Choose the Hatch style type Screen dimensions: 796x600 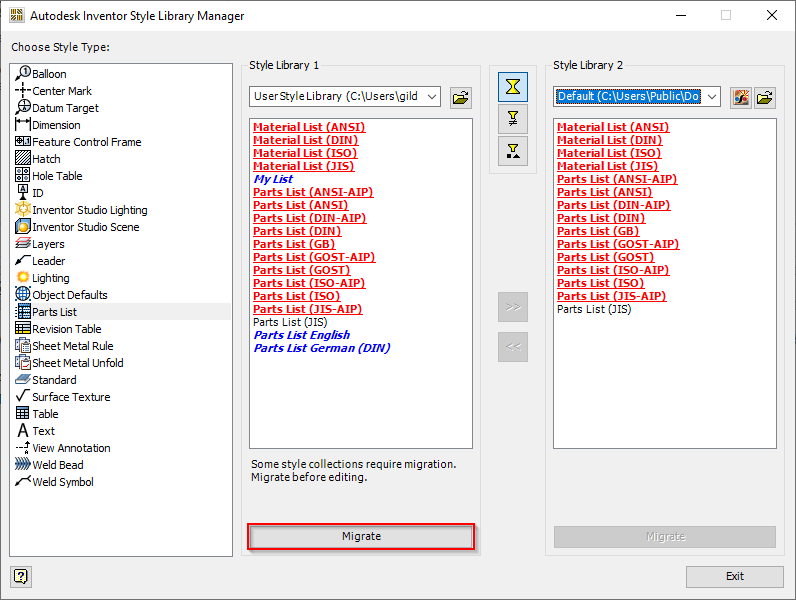coord(38,159)
